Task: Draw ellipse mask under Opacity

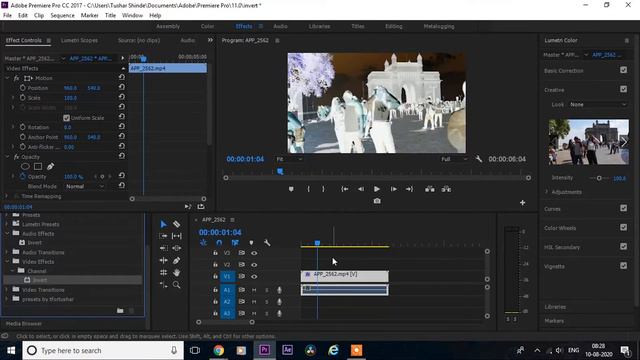Action: click(25, 167)
